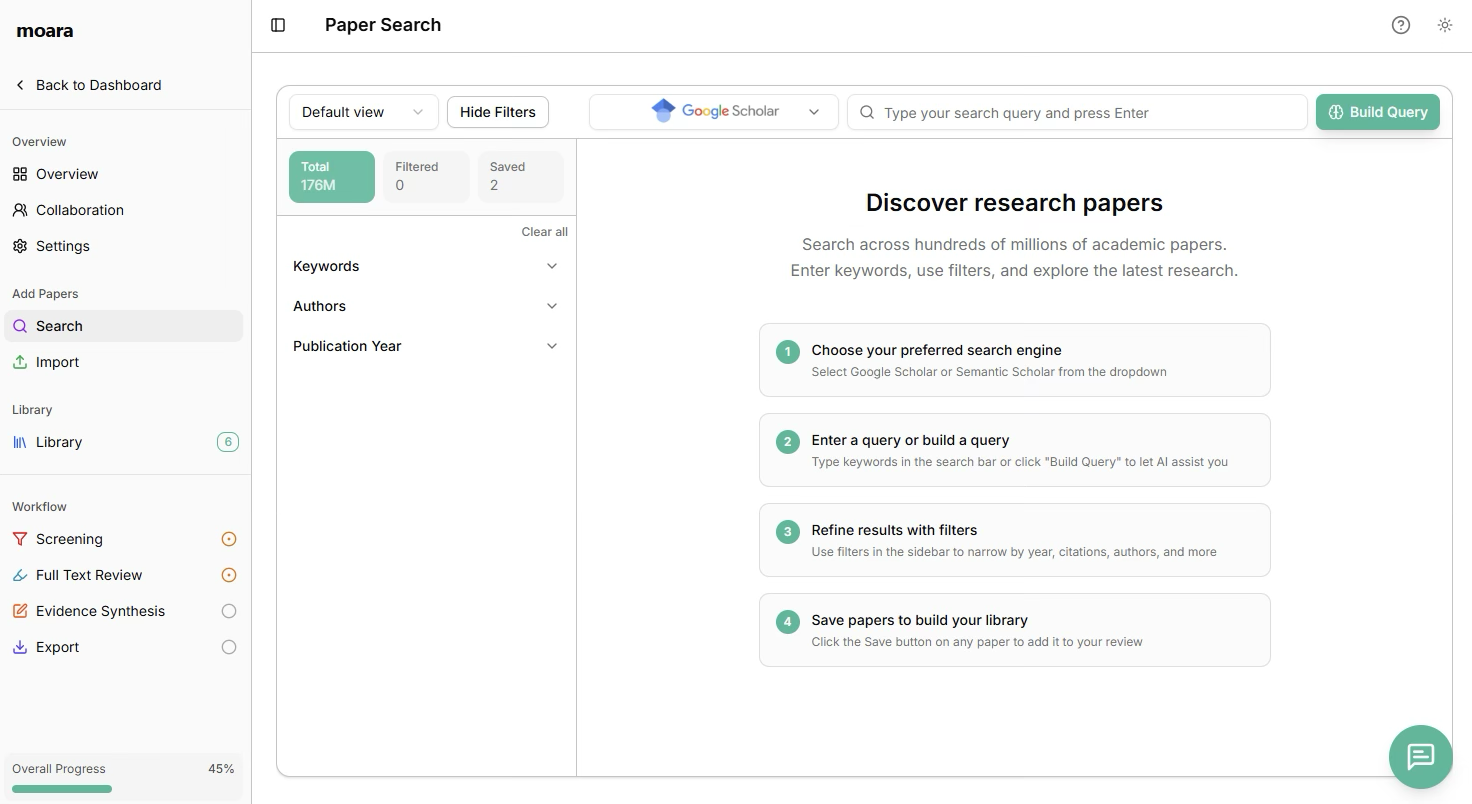The width and height of the screenshot is (1472, 804).
Task: Click the Import upload icon in the sidebar
Action: coord(20,362)
